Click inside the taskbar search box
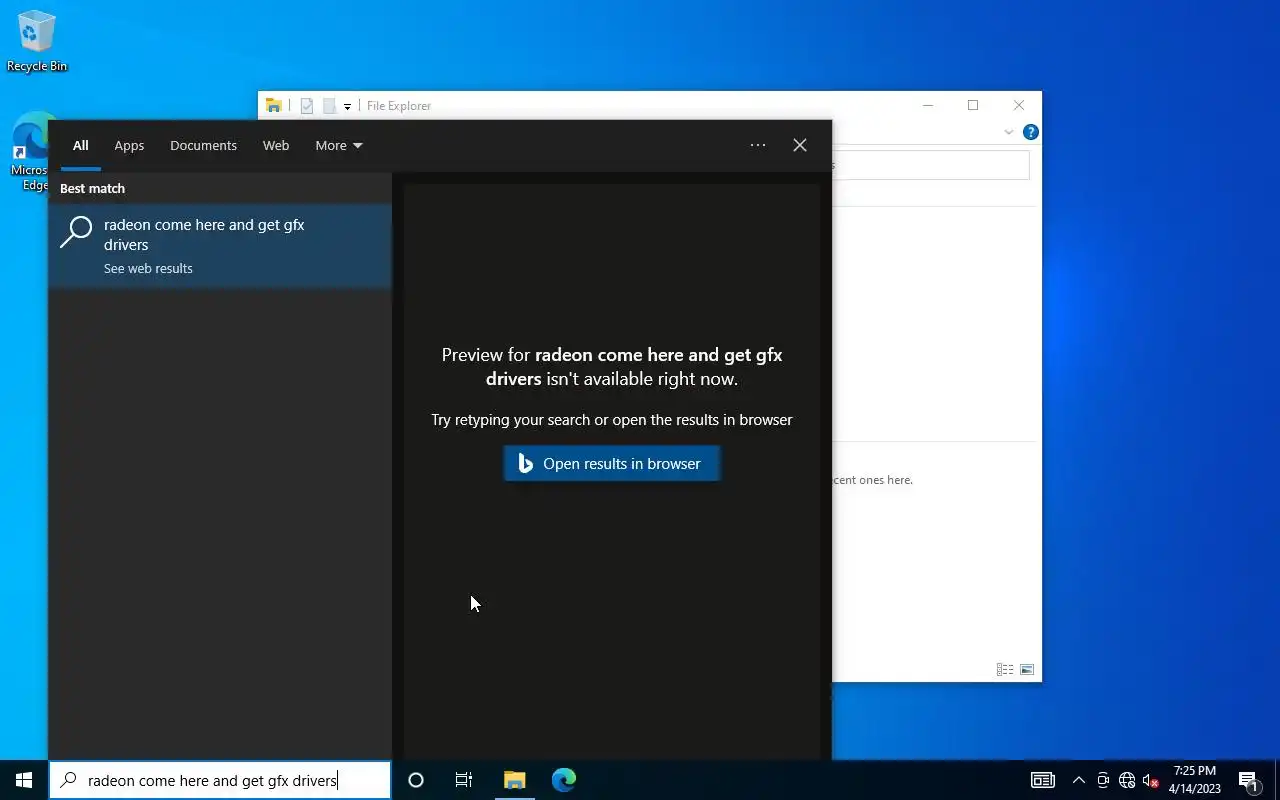This screenshot has height=800, width=1280. (220, 780)
